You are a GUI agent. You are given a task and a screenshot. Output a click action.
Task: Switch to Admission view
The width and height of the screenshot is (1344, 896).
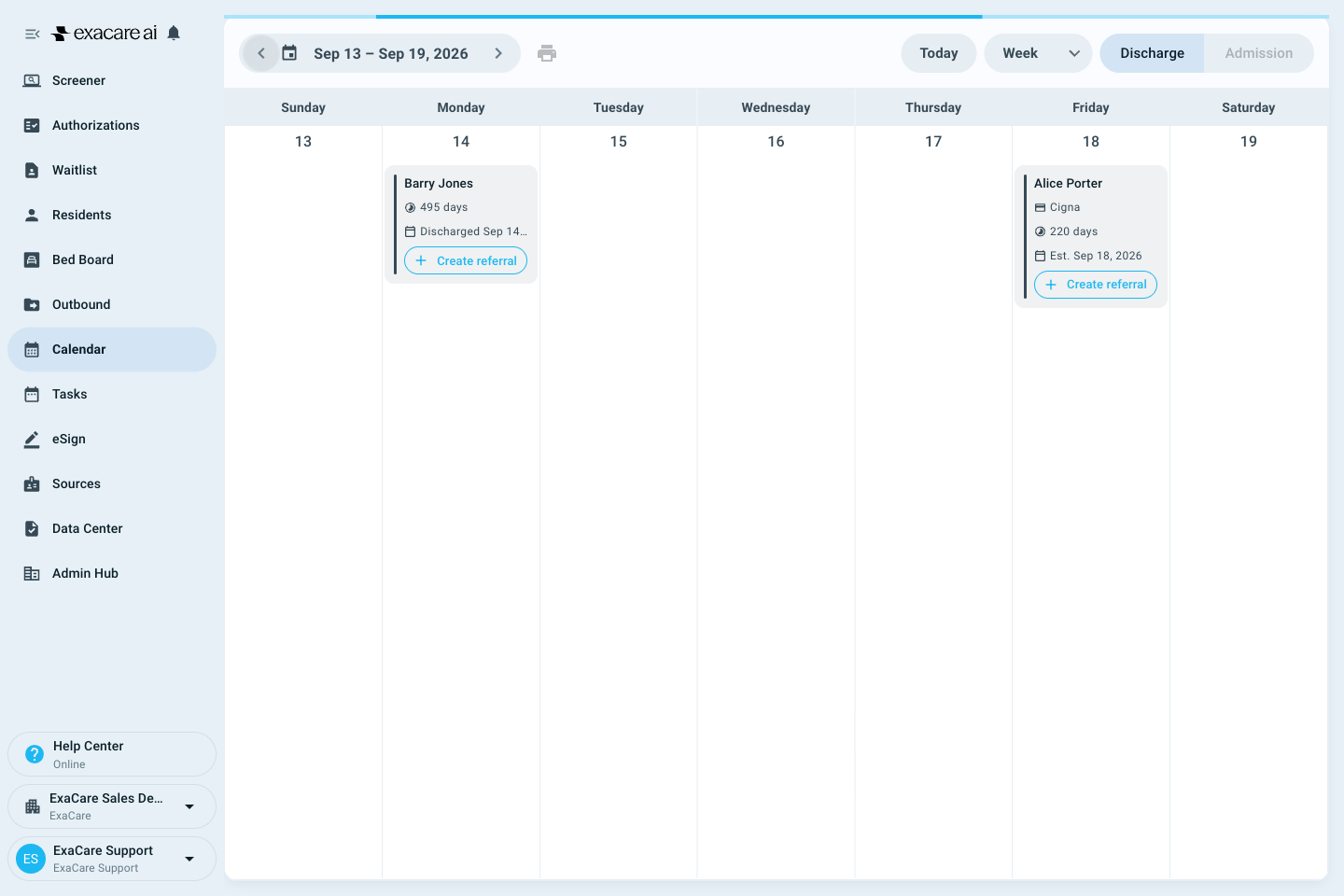1259,53
